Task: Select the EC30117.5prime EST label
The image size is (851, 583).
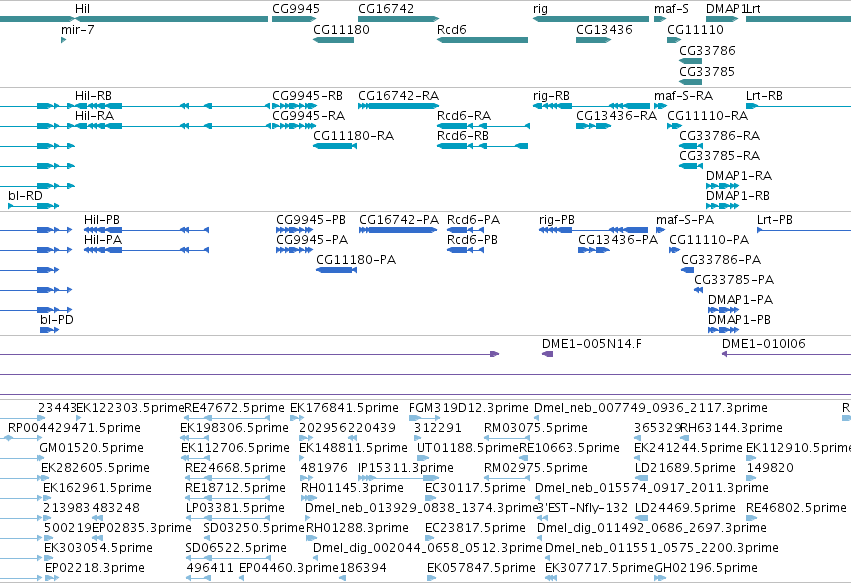Action: tap(475, 487)
